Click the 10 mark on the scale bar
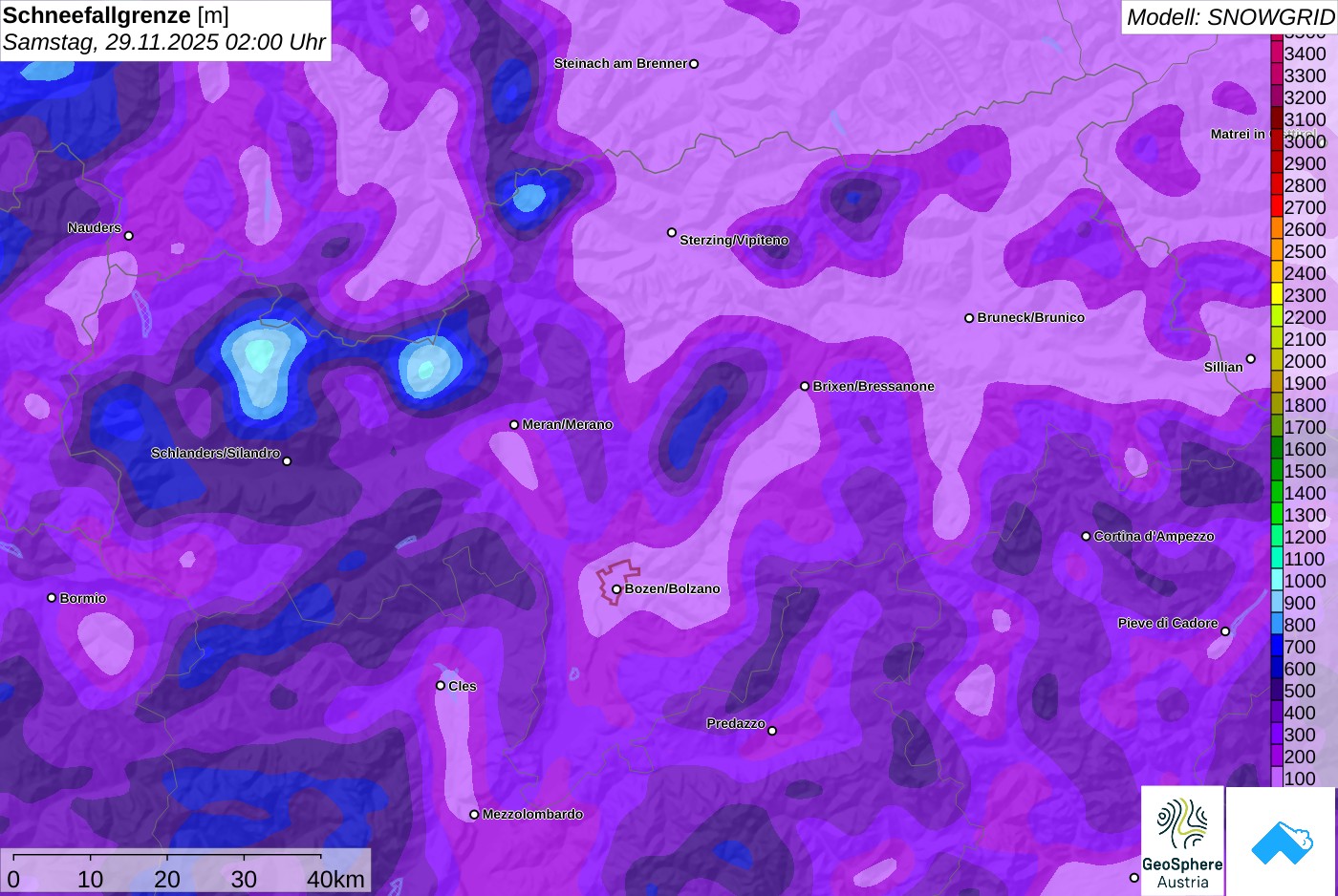 (91, 879)
